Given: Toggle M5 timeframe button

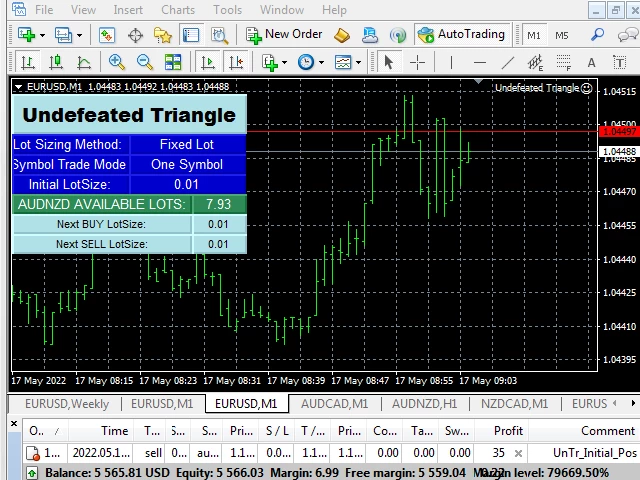Looking at the screenshot, I should point(561,35).
